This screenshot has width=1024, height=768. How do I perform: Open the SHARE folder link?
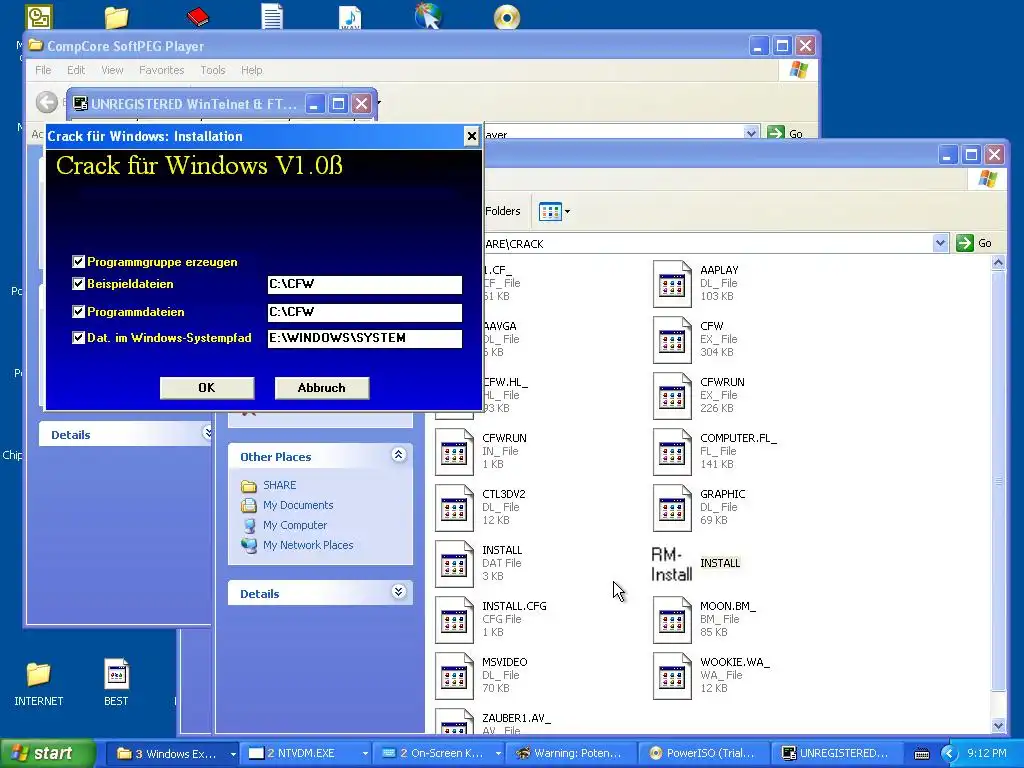[280, 485]
